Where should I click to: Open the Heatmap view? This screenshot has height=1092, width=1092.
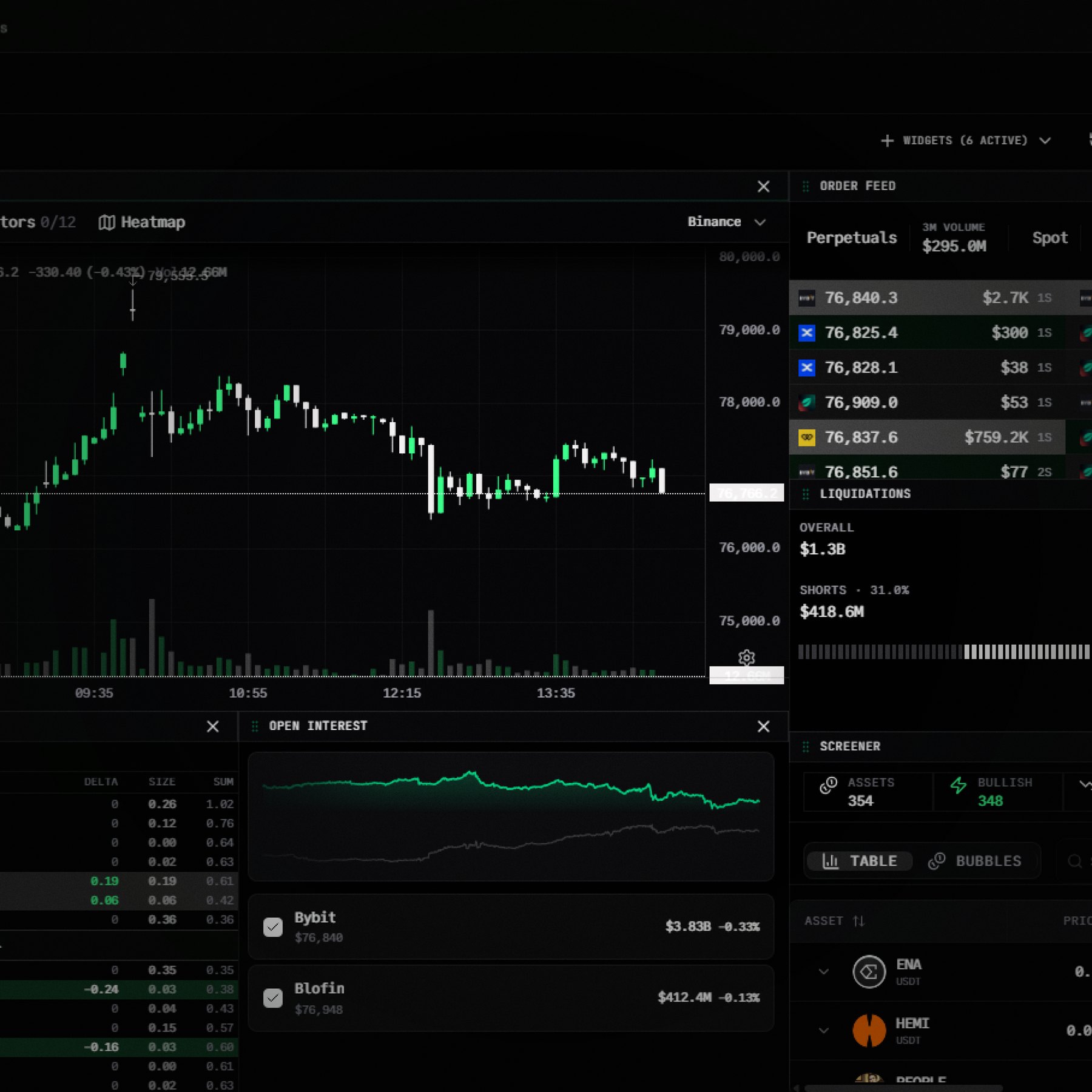pos(142,222)
